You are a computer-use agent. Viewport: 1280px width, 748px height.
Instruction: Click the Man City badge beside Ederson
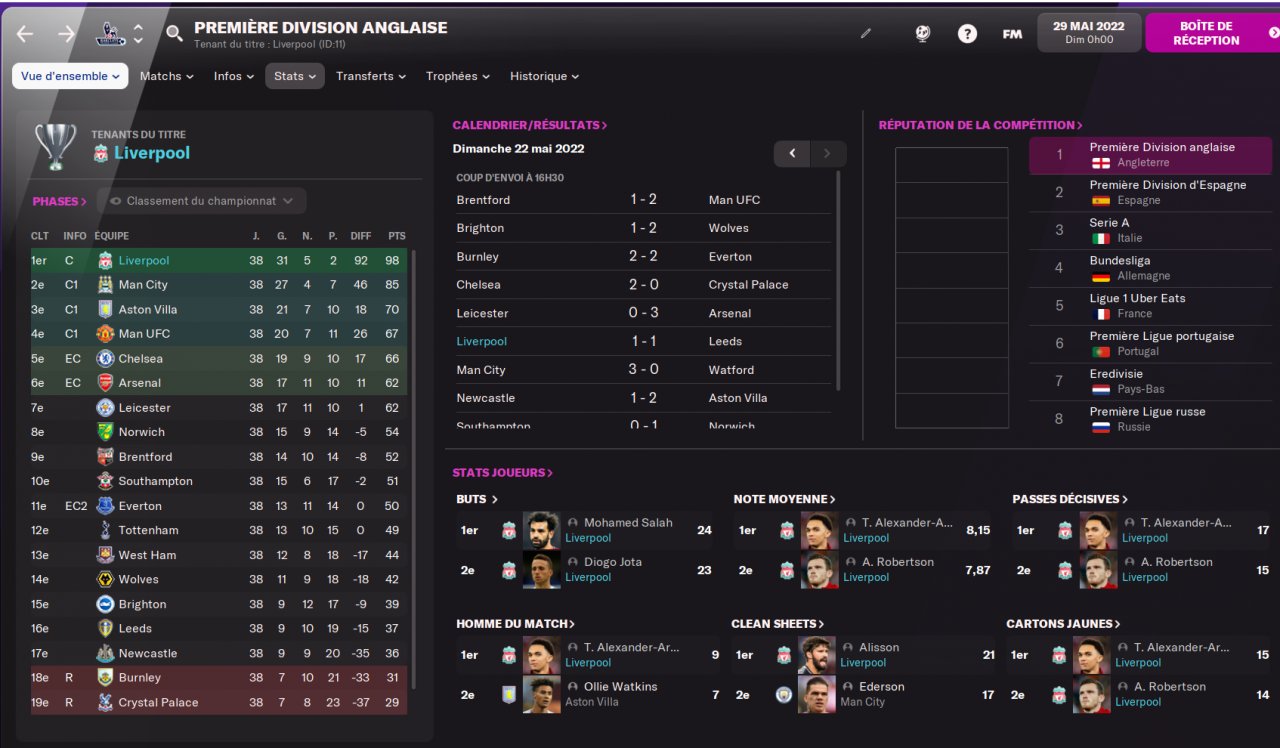(x=784, y=694)
